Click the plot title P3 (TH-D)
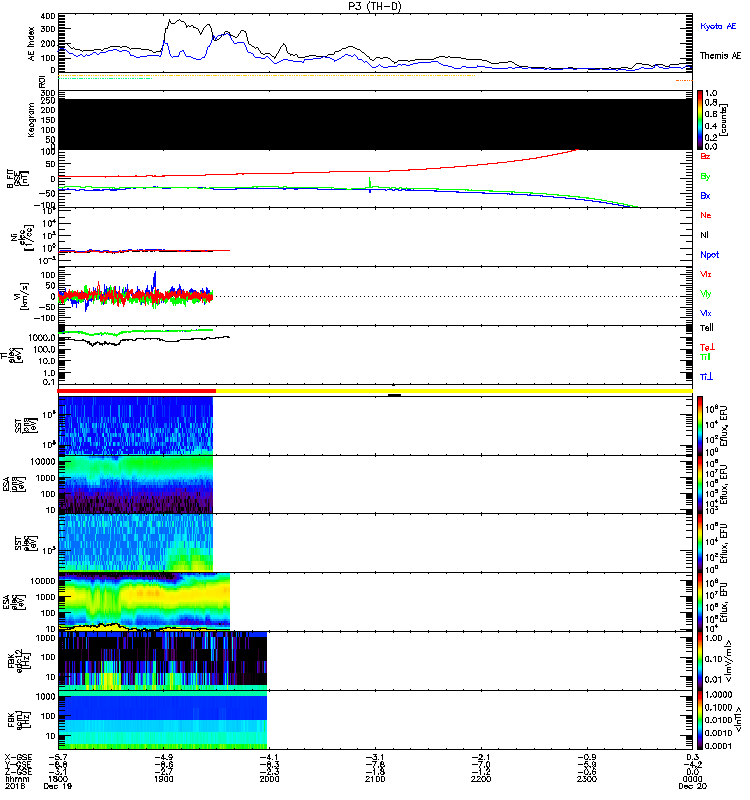Image resolution: width=750 pixels, height=800 pixels. tap(375, 6)
